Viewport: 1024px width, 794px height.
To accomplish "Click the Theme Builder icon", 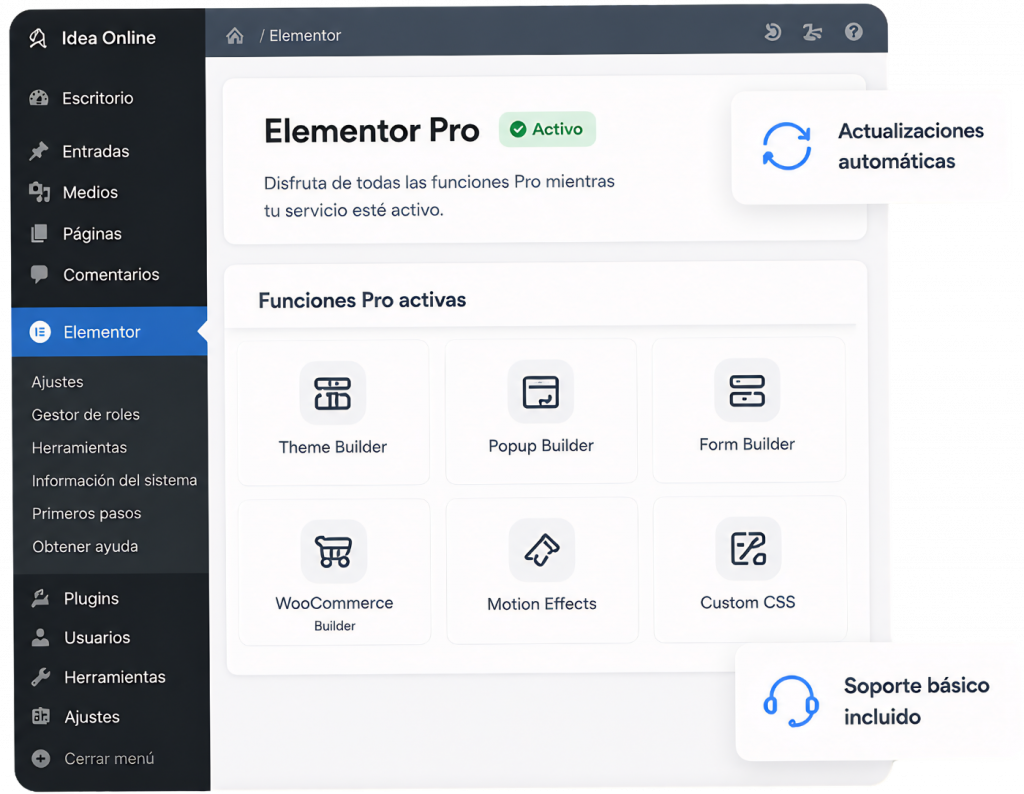I will (332, 393).
